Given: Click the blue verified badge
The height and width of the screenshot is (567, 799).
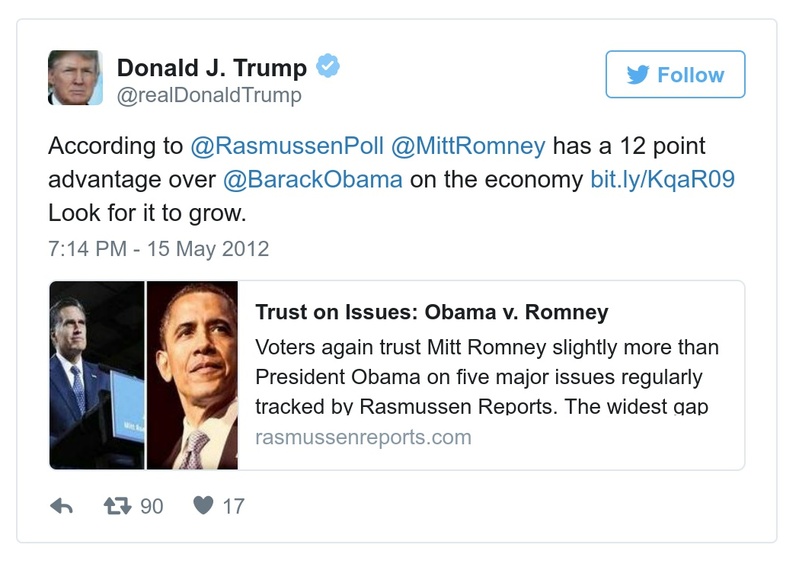Looking at the screenshot, I should click(x=328, y=67).
